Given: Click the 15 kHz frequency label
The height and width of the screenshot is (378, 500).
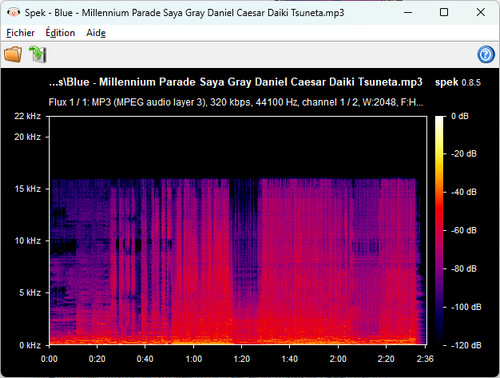Looking at the screenshot, I should pyautogui.click(x=28, y=189).
